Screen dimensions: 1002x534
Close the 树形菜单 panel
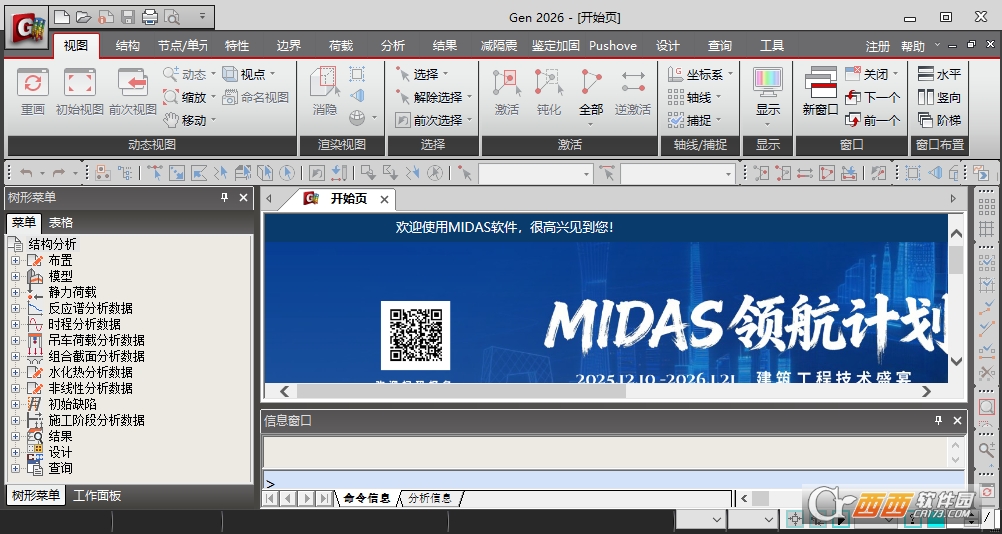243,197
